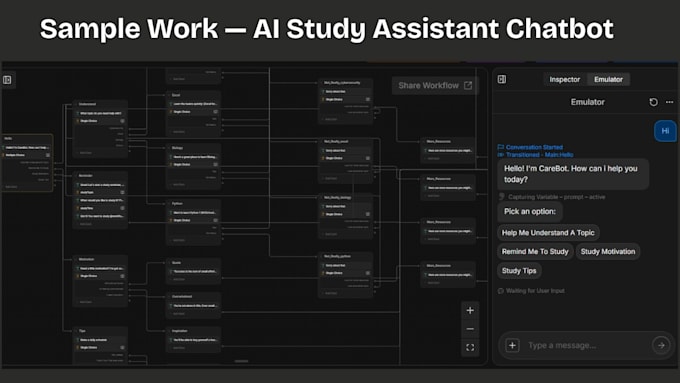Choose Study Motivation option
This screenshot has height=383, width=680.
click(608, 252)
